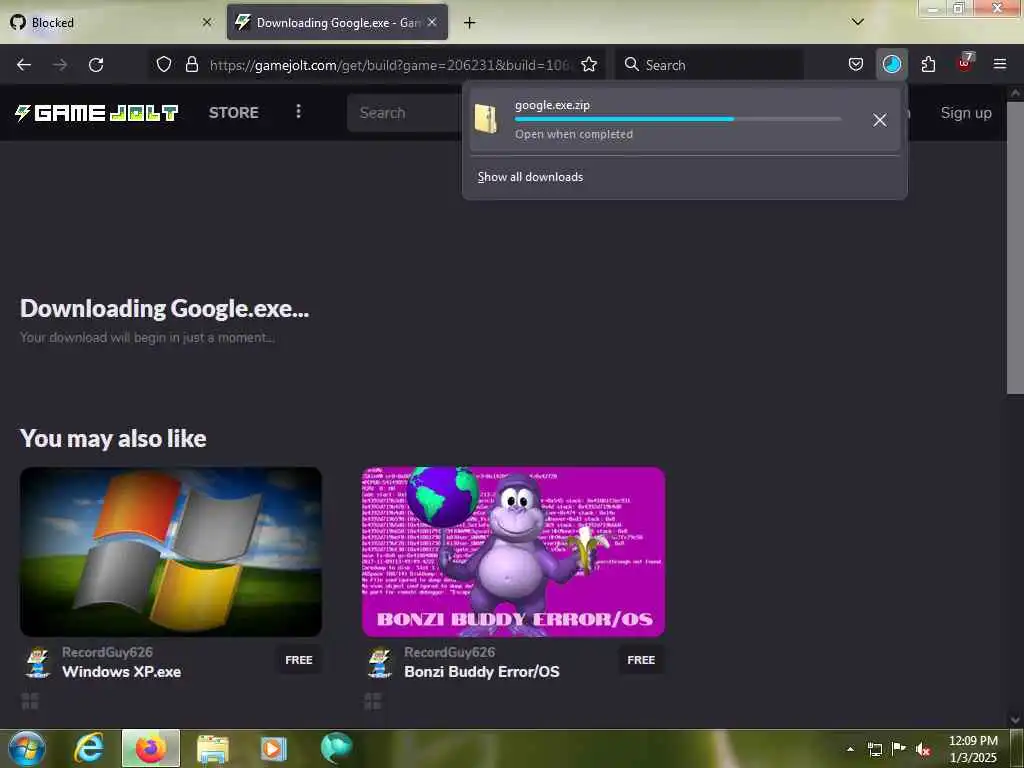Click the scrollbar down arrow

click(x=1015, y=720)
